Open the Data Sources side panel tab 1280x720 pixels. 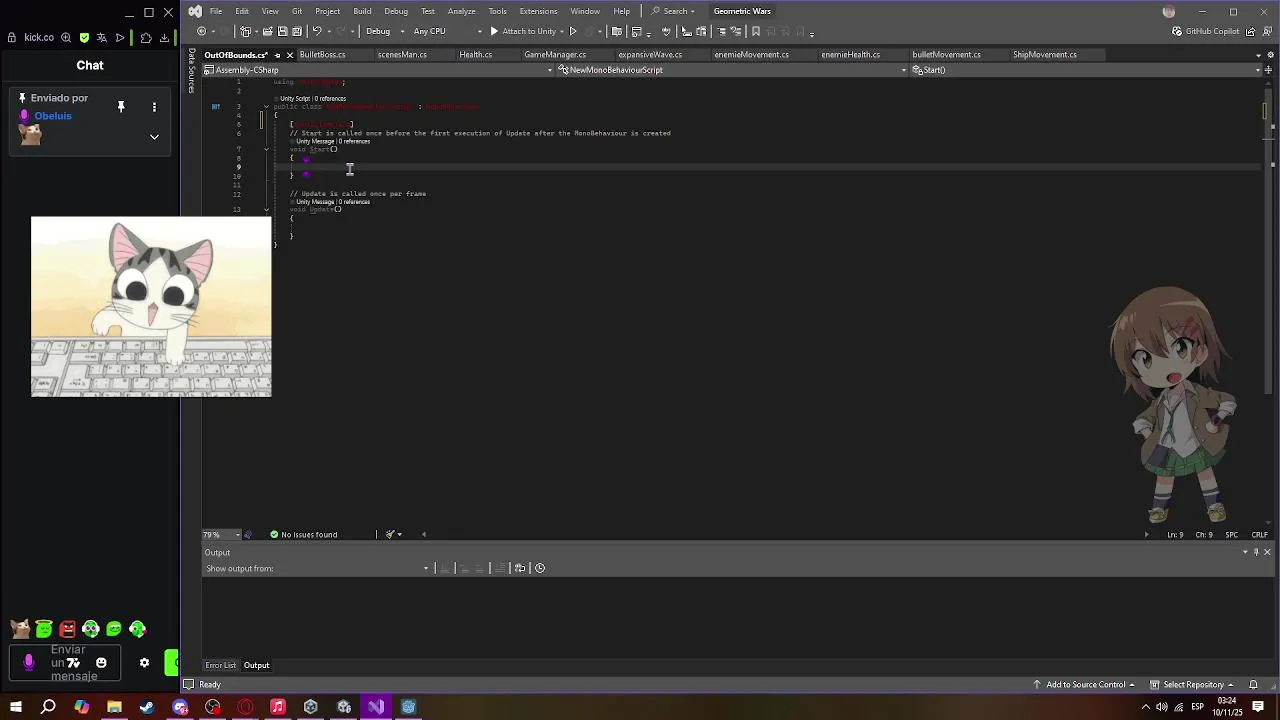click(x=192, y=70)
